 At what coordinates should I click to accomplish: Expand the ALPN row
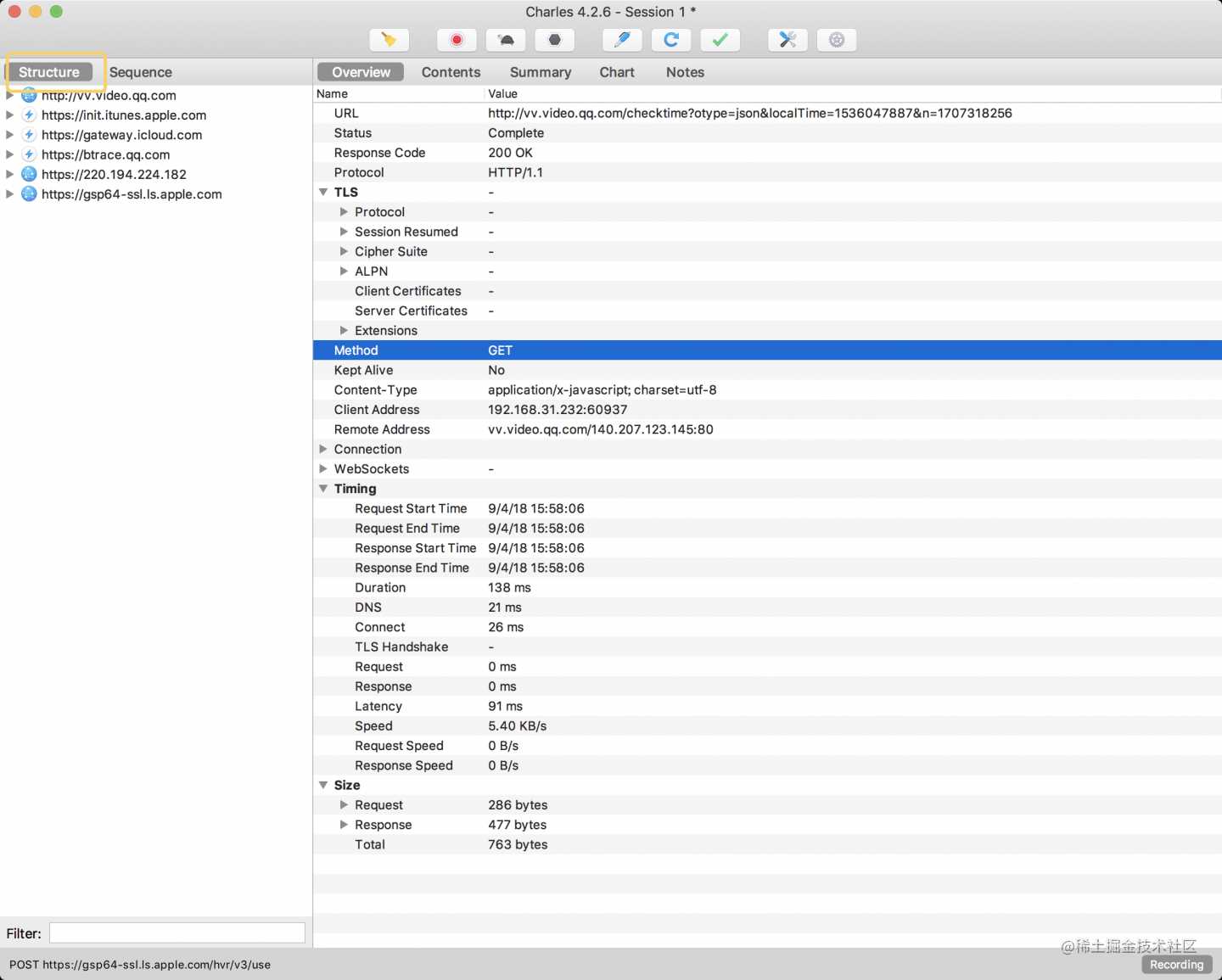344,271
